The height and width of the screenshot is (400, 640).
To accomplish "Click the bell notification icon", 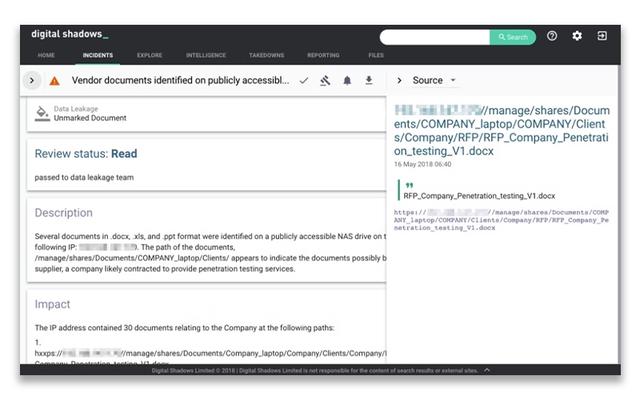I will point(348,80).
